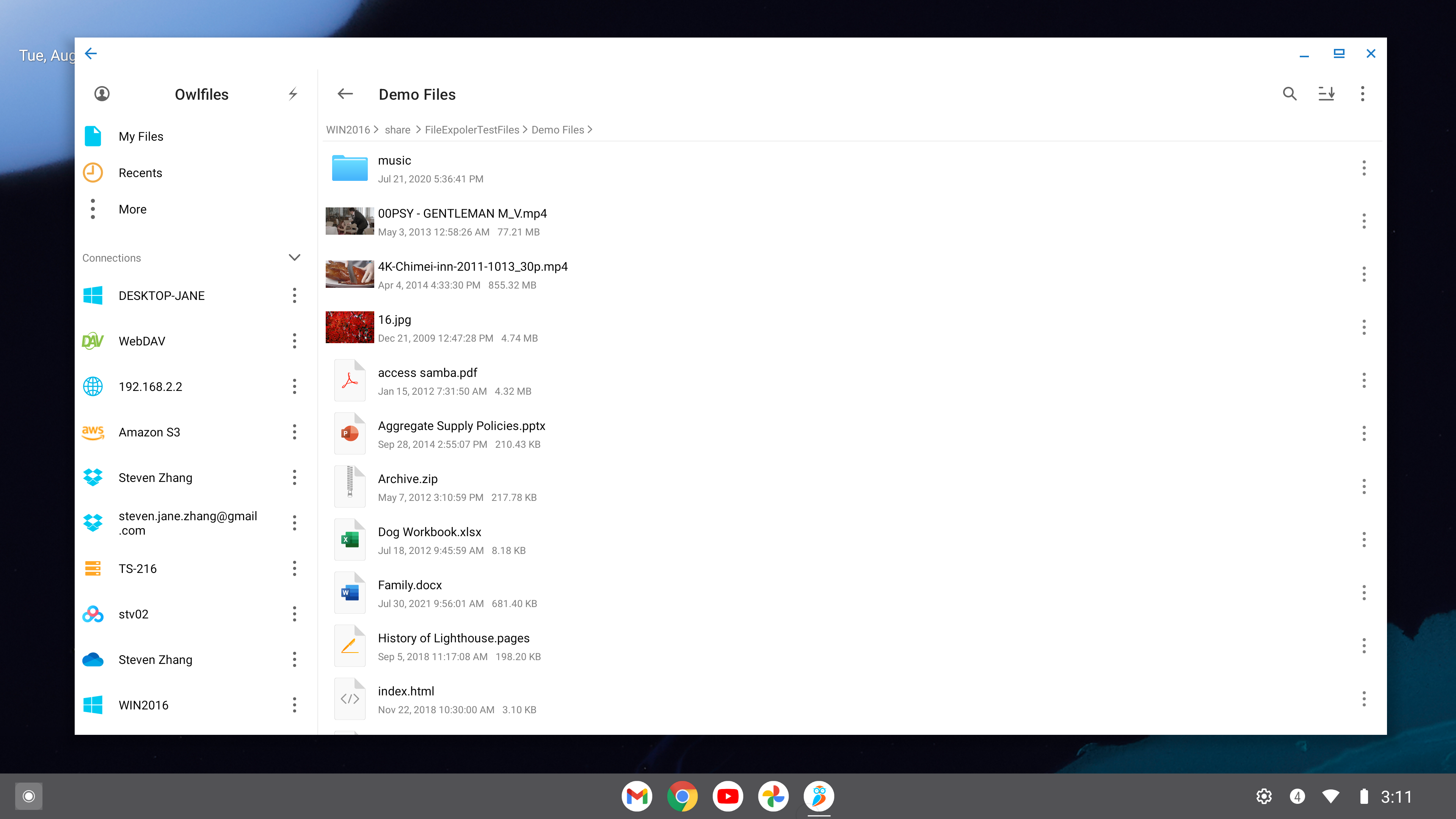Open more options for Dog Workbook.xlsx
The height and width of the screenshot is (819, 1456).
pyautogui.click(x=1363, y=540)
